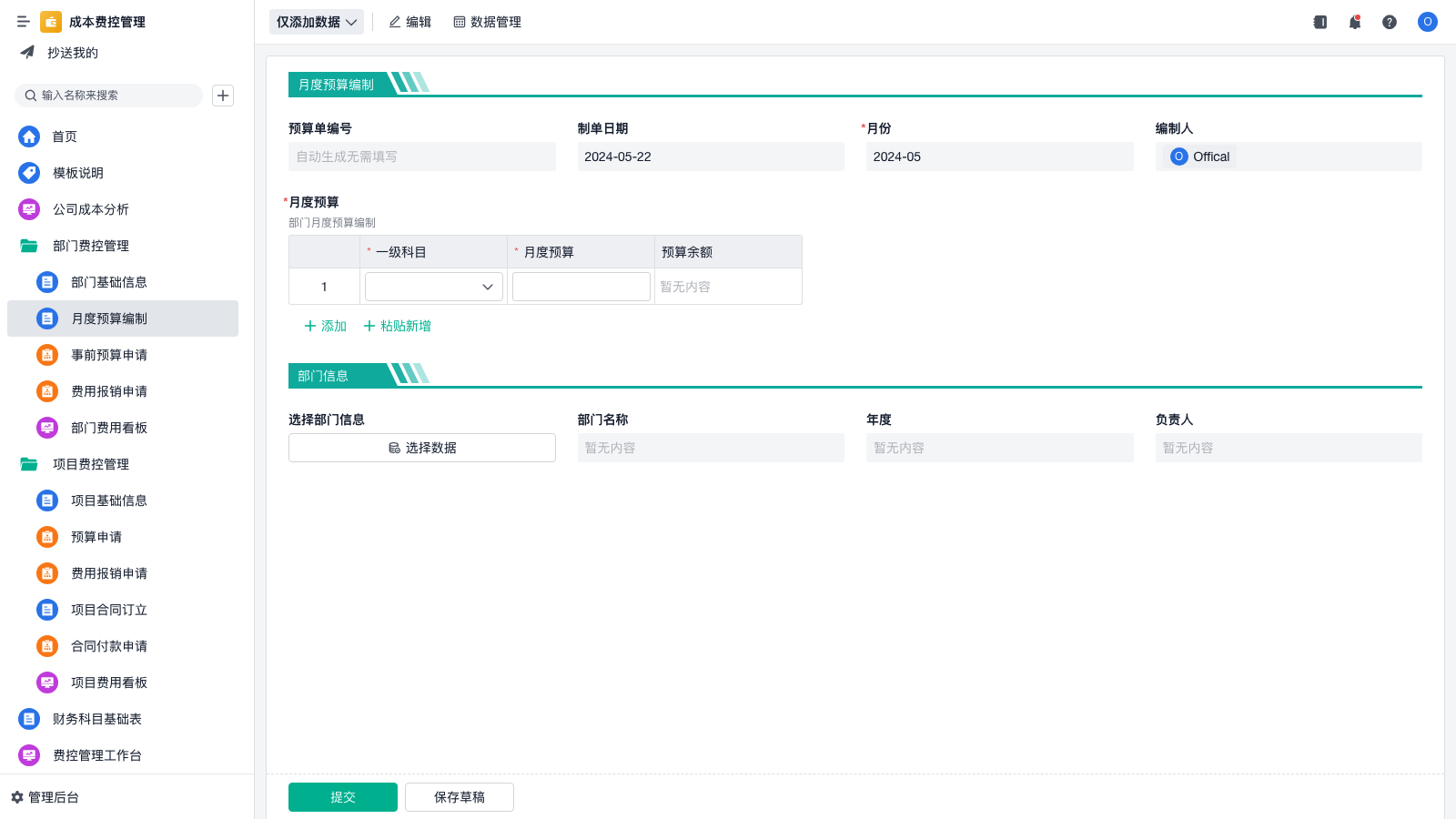Open 部门费用看板 dashboard
Screen dimensions: 1456x819
[x=123, y=428]
